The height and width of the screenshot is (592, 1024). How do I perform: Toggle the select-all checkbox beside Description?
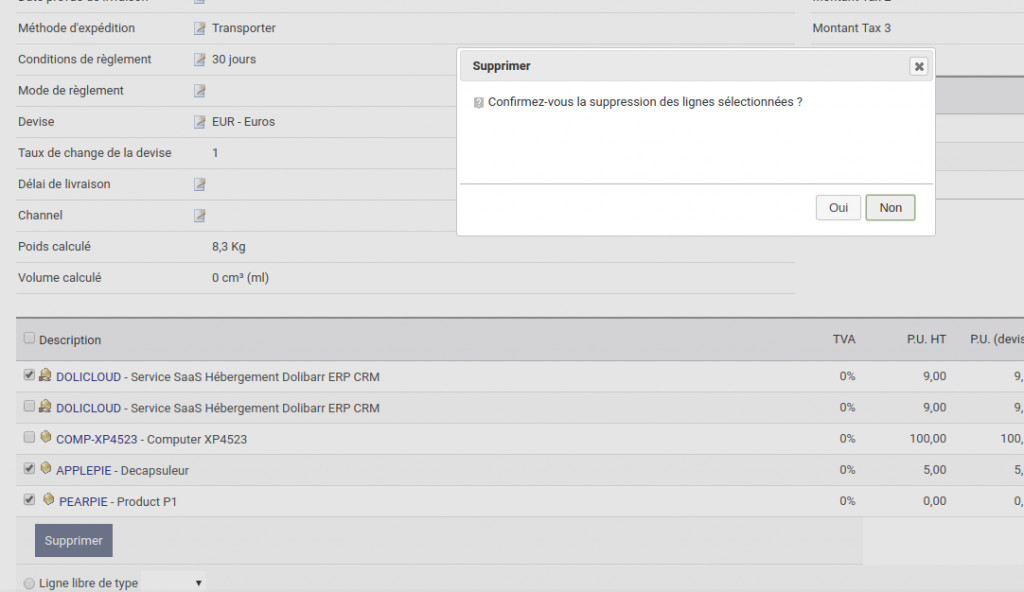[x=29, y=338]
